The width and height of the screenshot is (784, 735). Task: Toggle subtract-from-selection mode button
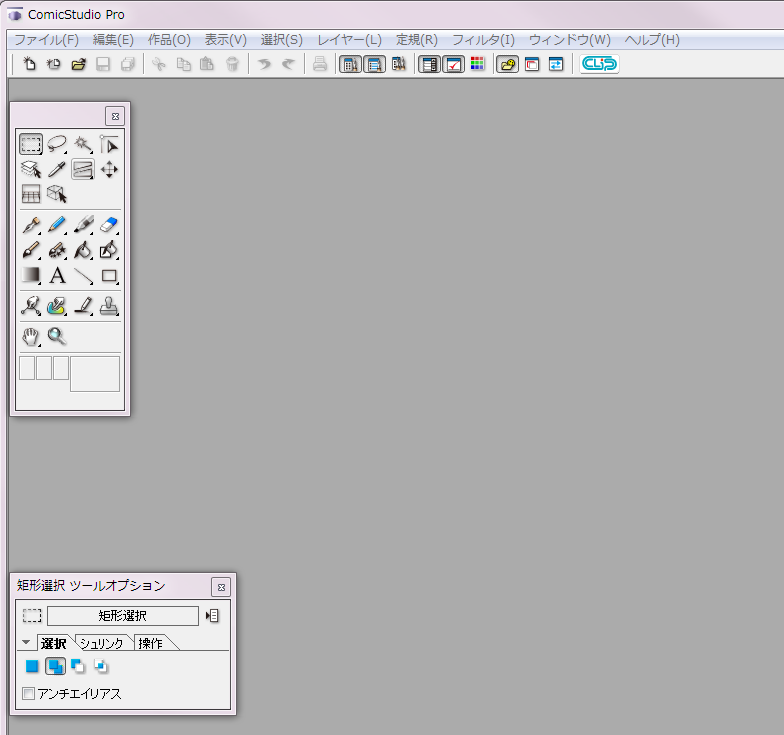point(78,666)
